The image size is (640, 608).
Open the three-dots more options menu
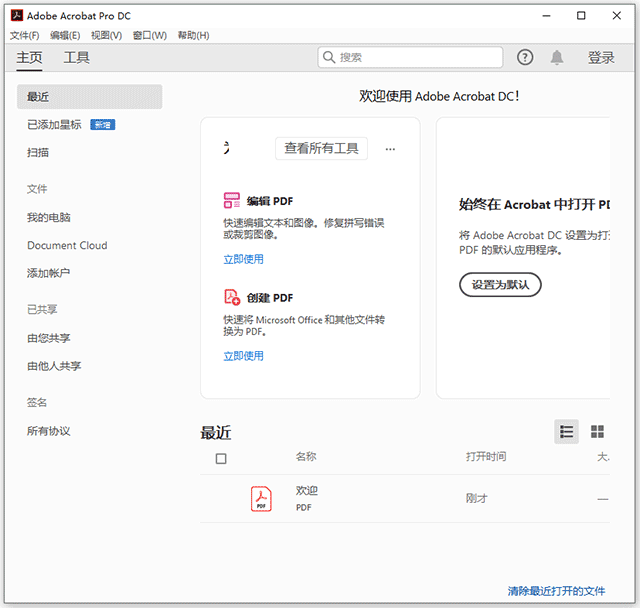coord(390,149)
